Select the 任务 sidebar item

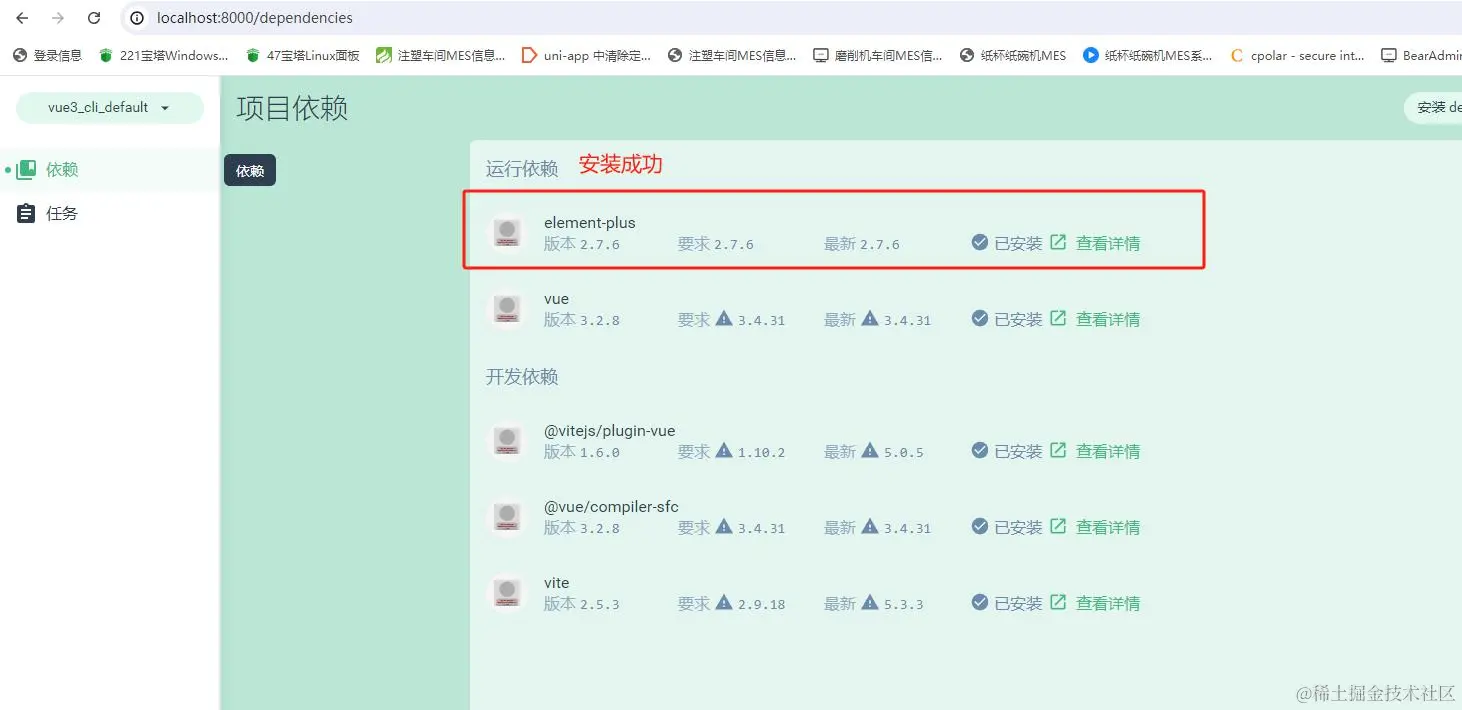(x=109, y=214)
